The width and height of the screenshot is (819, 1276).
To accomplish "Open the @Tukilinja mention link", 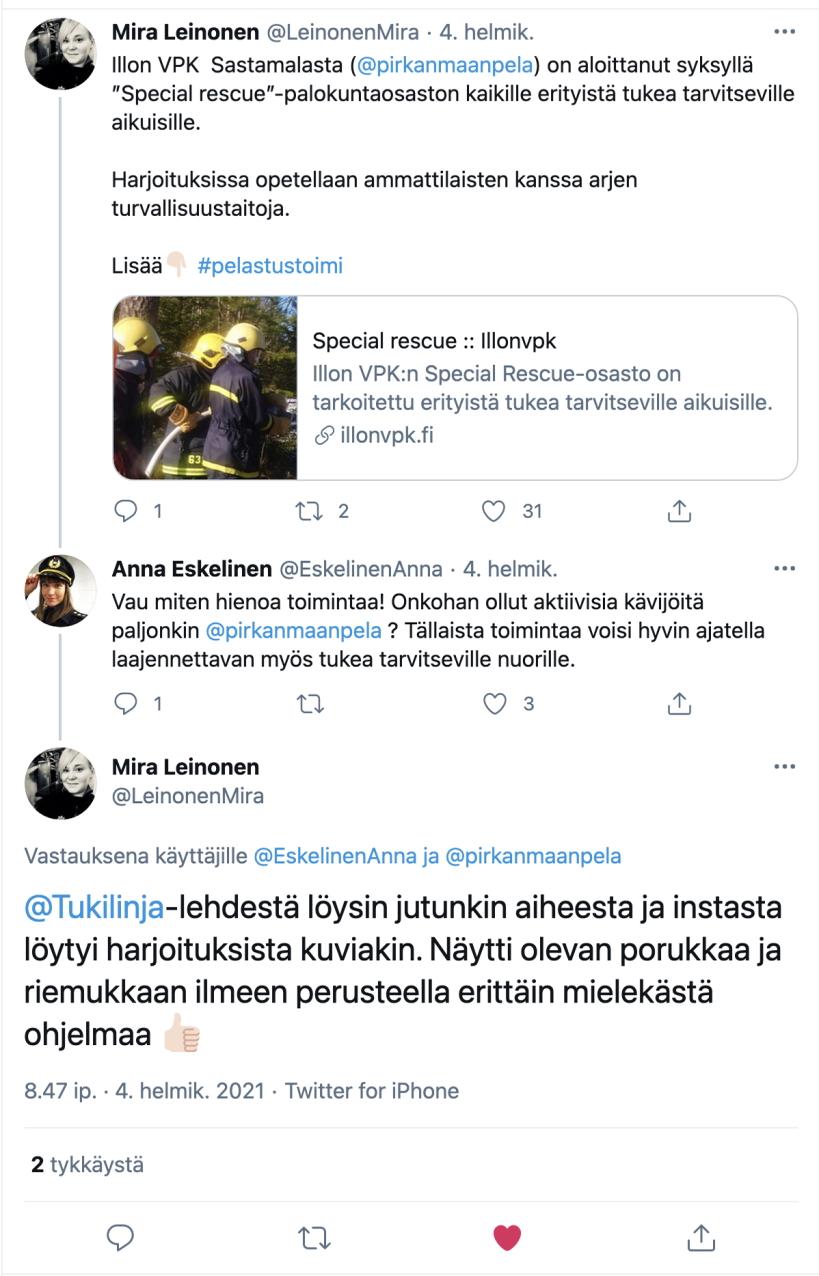I will point(94,909).
